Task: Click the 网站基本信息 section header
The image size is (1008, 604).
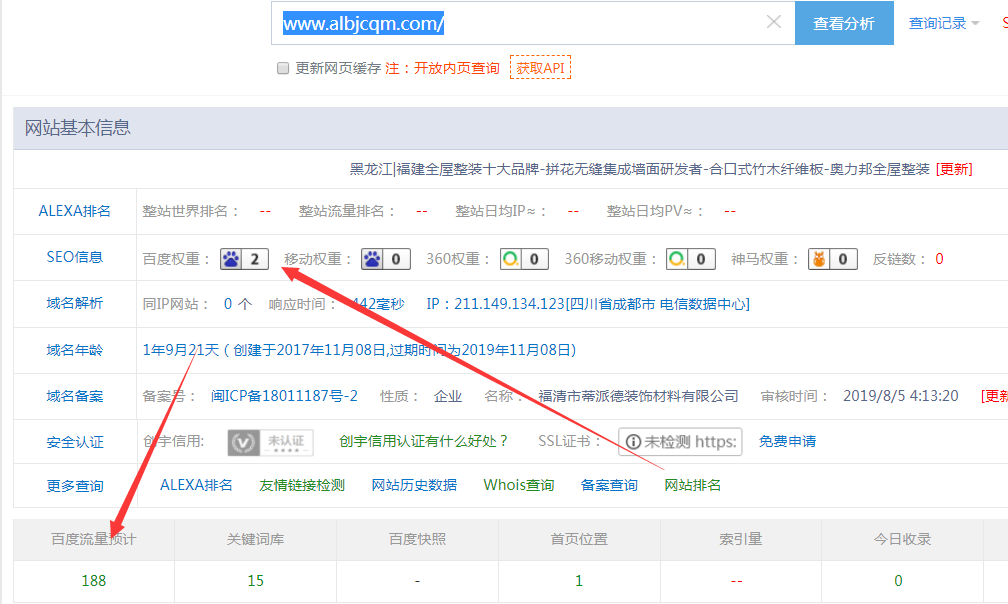Action: (78, 128)
